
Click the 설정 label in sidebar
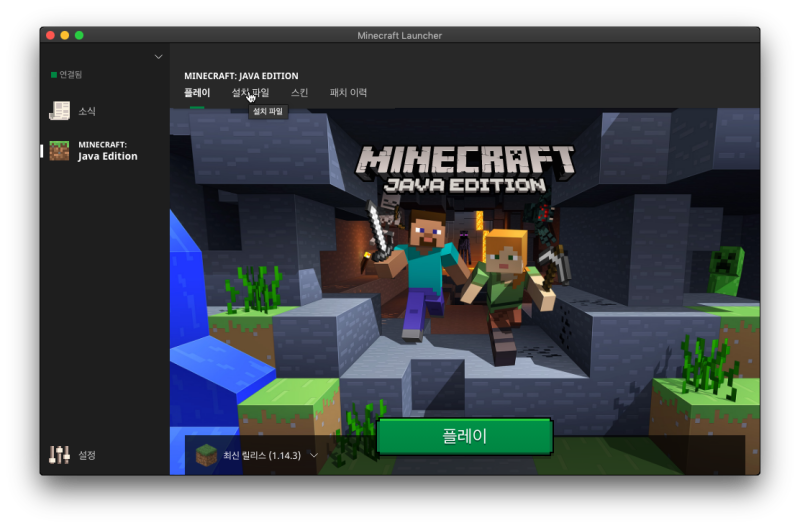pos(87,455)
